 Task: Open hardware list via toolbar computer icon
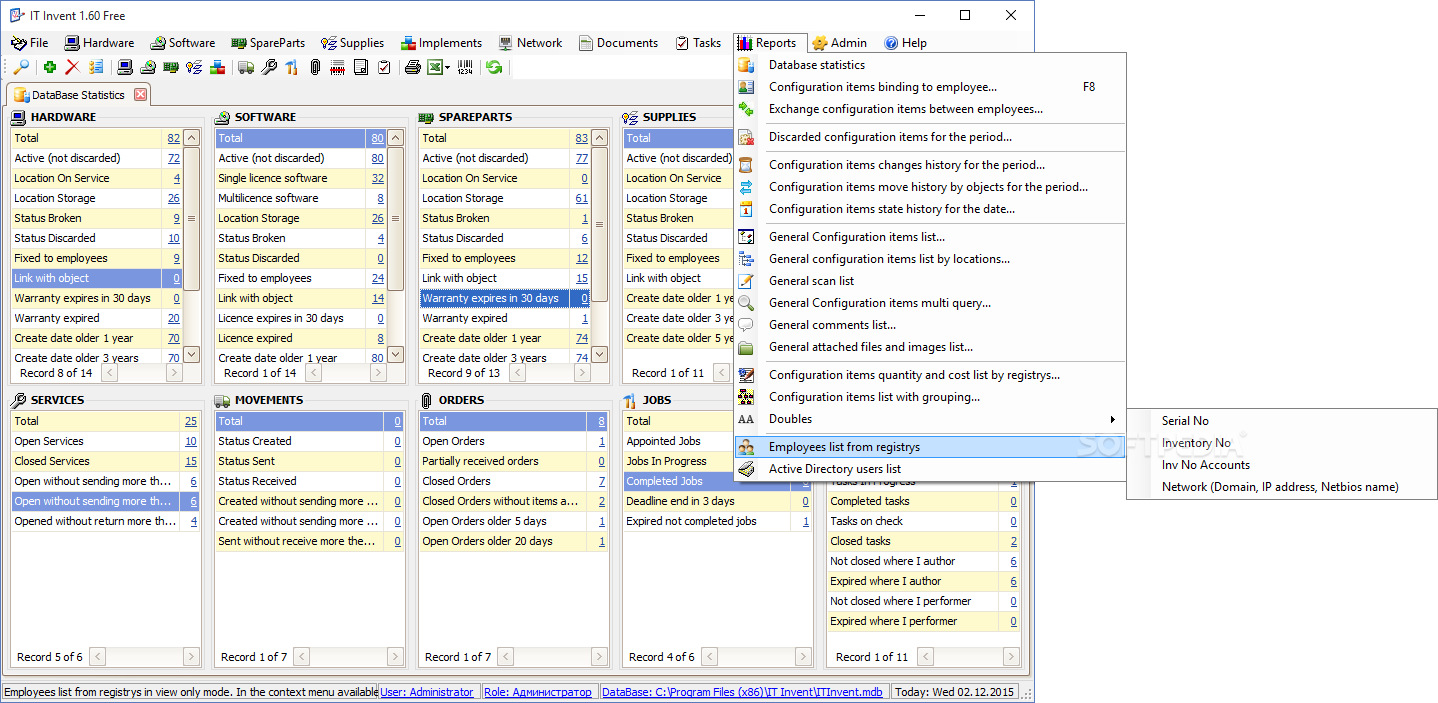click(x=125, y=67)
